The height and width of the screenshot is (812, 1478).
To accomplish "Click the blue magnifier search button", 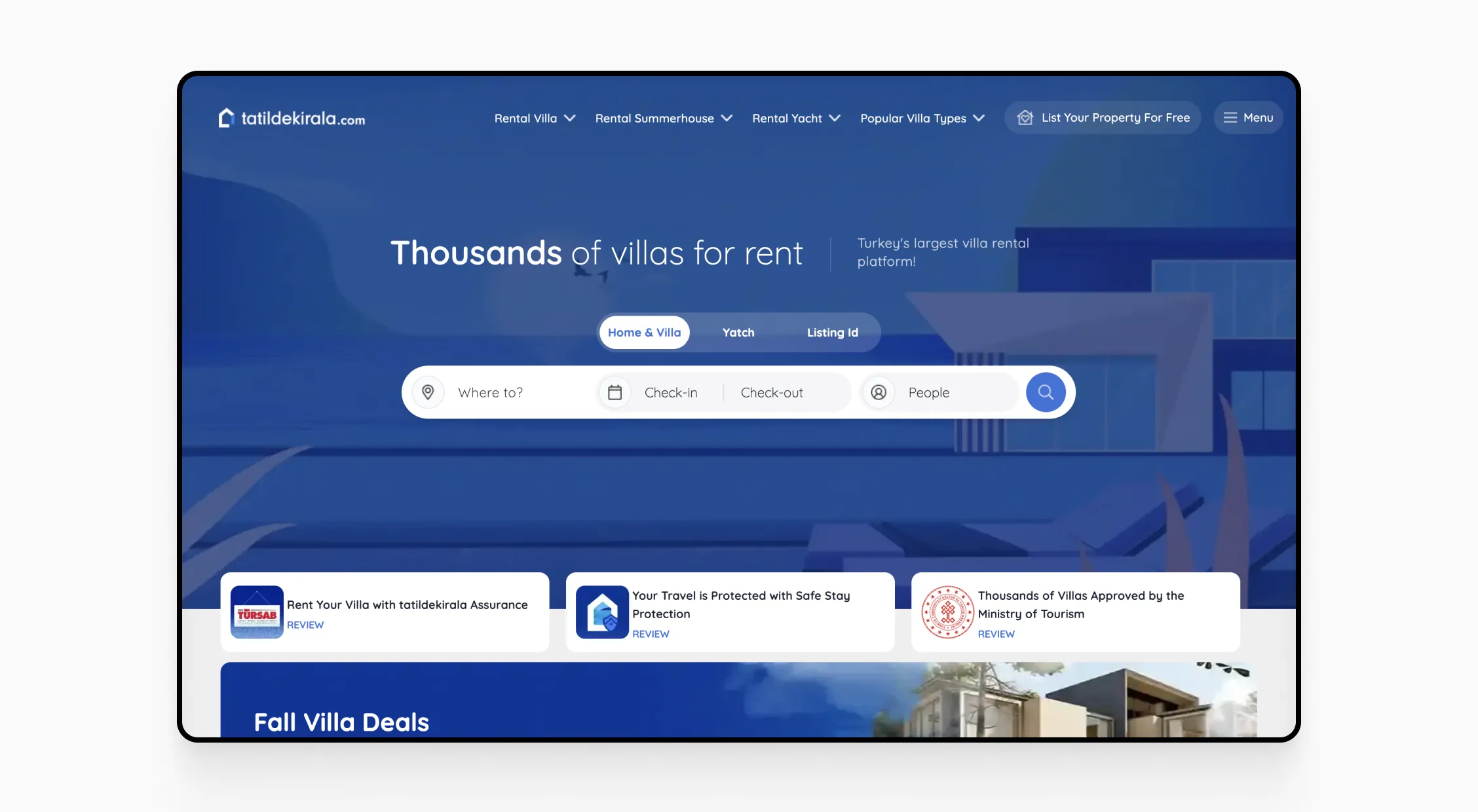I will click(1046, 392).
